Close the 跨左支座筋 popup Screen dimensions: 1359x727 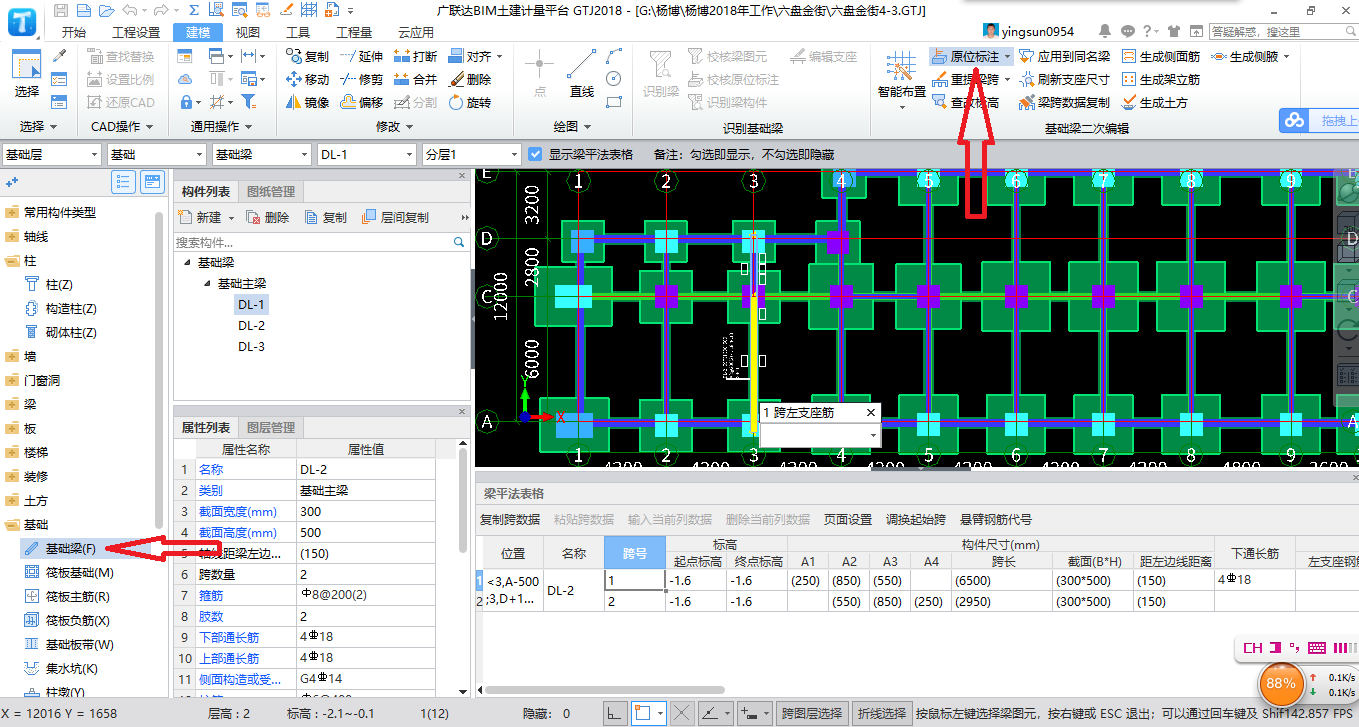click(x=871, y=412)
